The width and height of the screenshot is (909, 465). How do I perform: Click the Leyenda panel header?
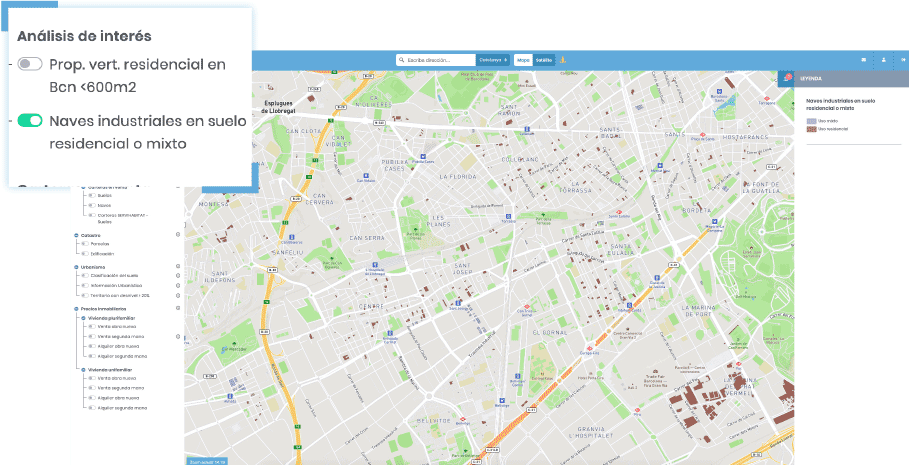point(852,78)
